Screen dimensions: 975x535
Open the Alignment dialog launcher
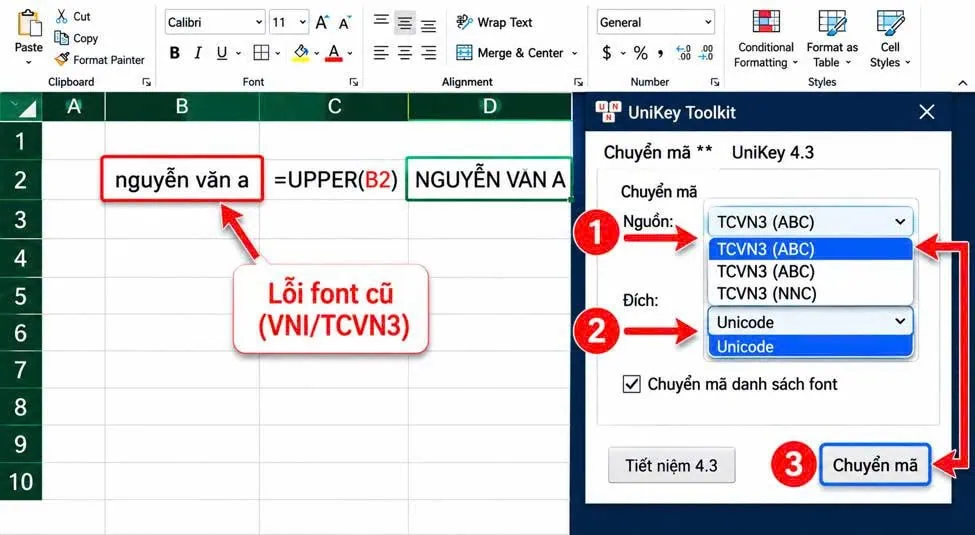pyautogui.click(x=578, y=82)
